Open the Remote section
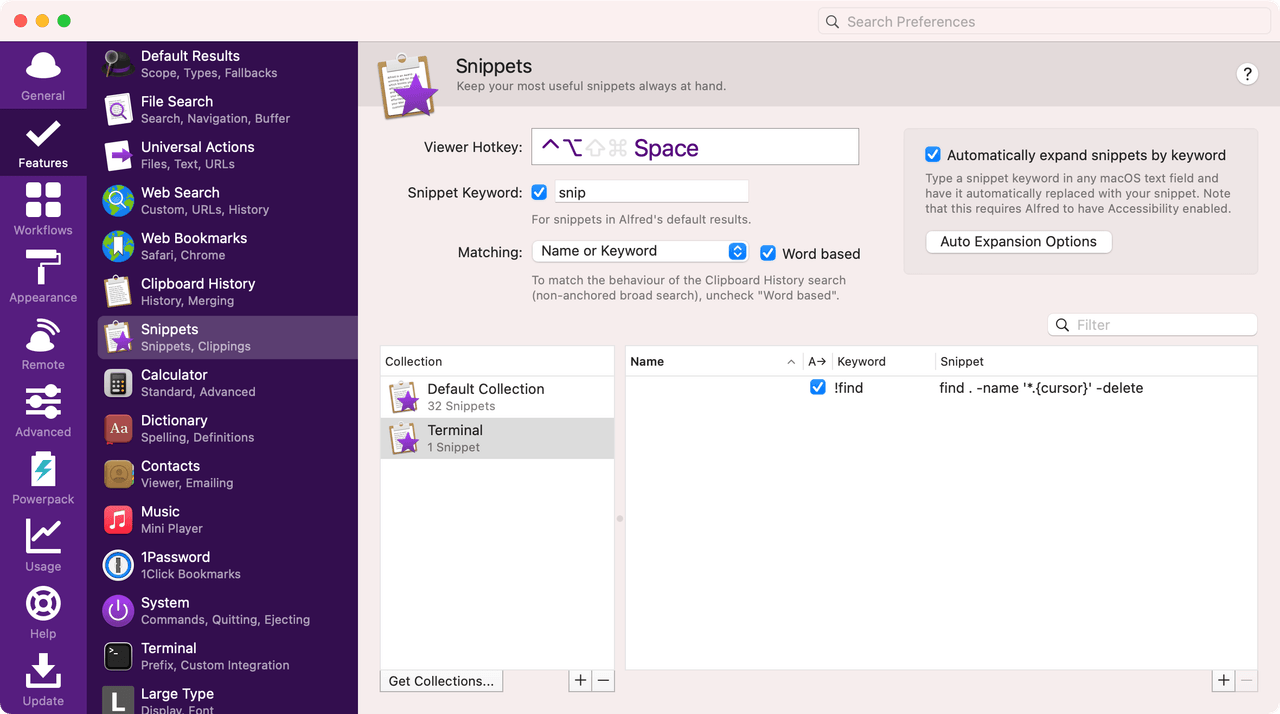The height and width of the screenshot is (714, 1280). [43, 344]
